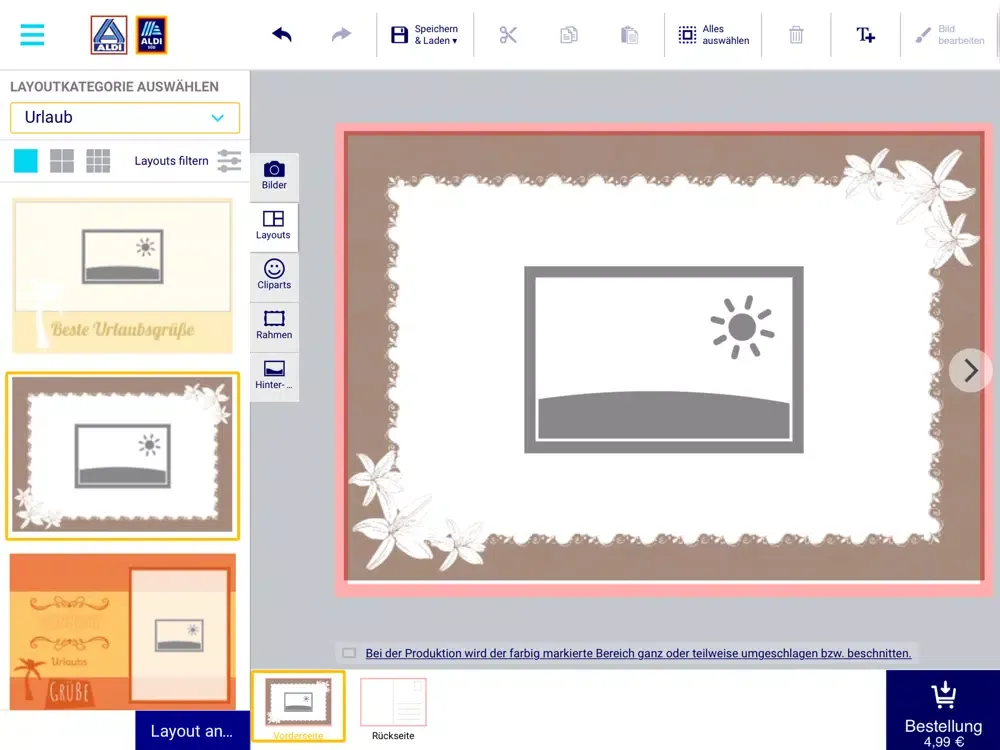Image resolution: width=1000 pixels, height=750 pixels.
Task: Click the Bestellung cart button
Action: (943, 710)
